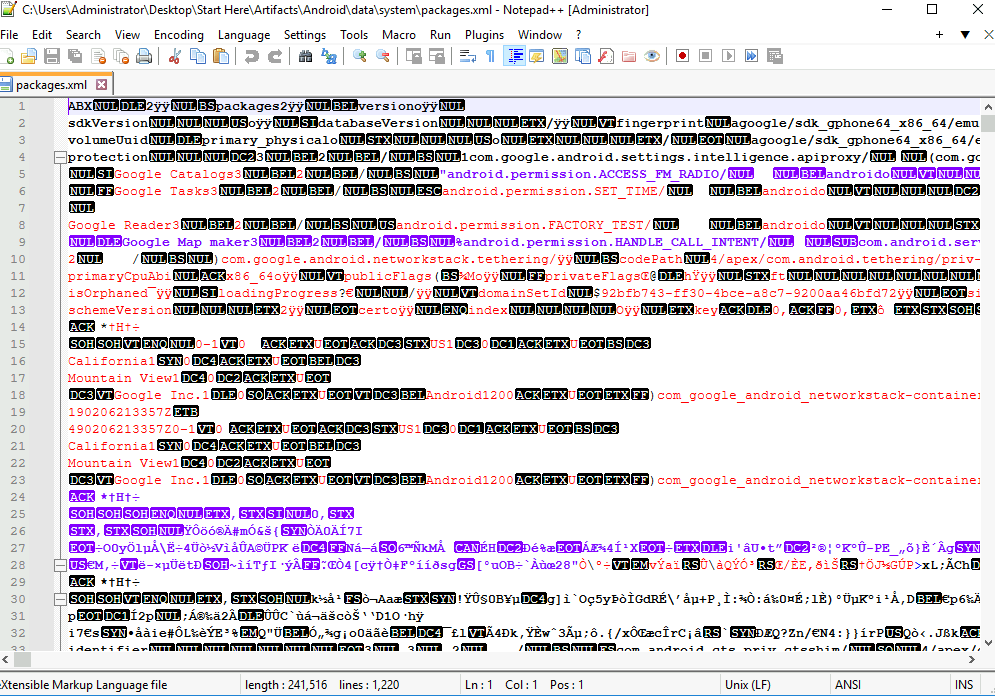Click the Stop Recording square icon
Viewport: 995px width, 696px height.
click(x=705, y=56)
